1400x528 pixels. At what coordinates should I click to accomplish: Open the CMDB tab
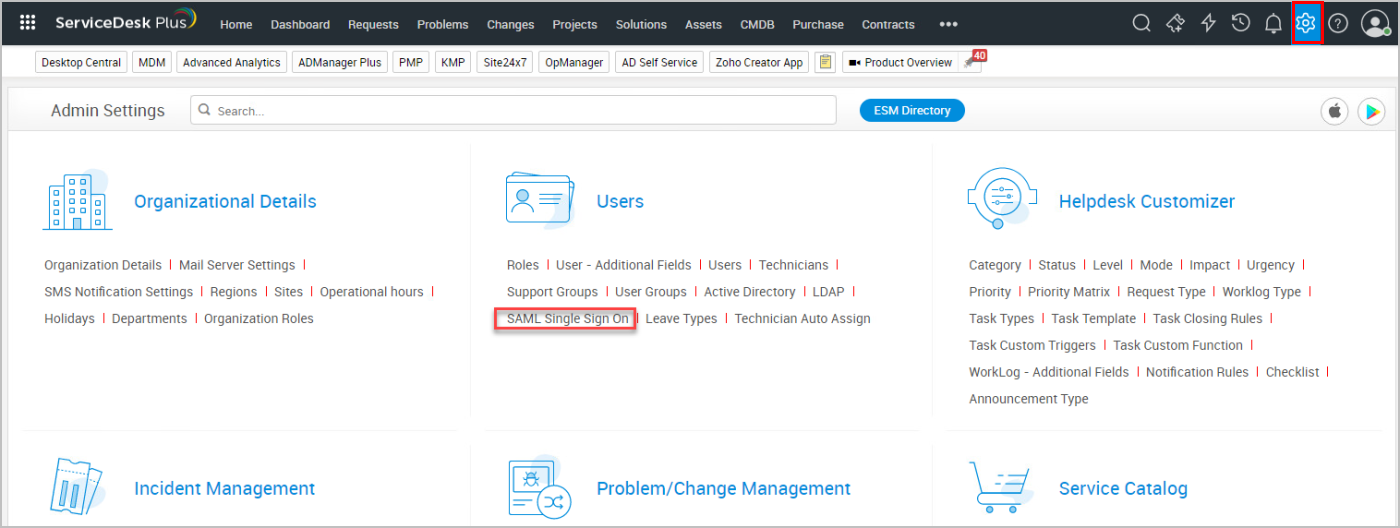point(757,24)
